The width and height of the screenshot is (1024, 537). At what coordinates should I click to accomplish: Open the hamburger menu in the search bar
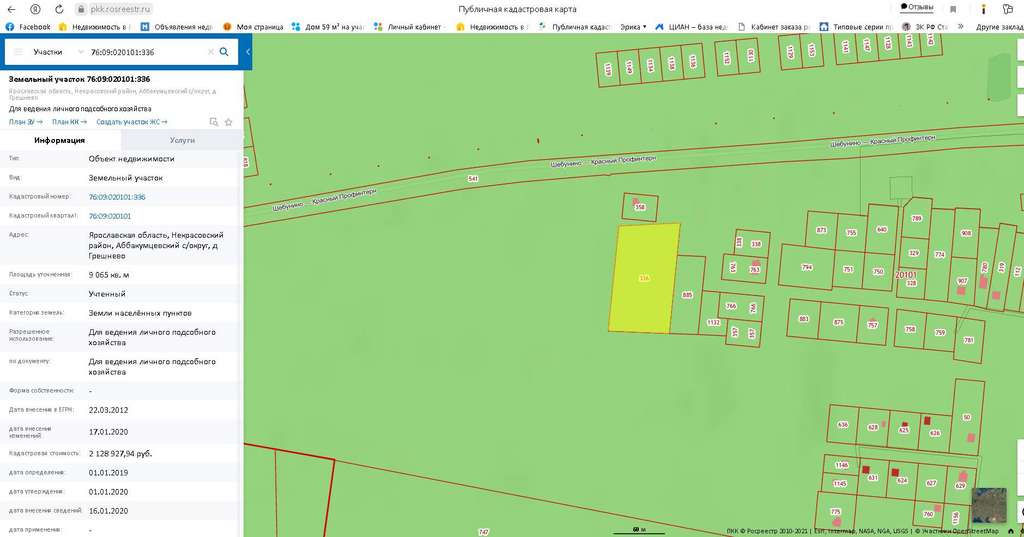[18, 51]
